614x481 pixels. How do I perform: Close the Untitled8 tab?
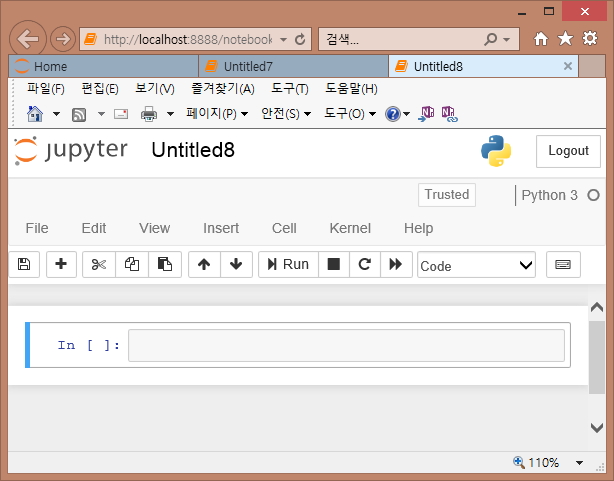coord(568,66)
